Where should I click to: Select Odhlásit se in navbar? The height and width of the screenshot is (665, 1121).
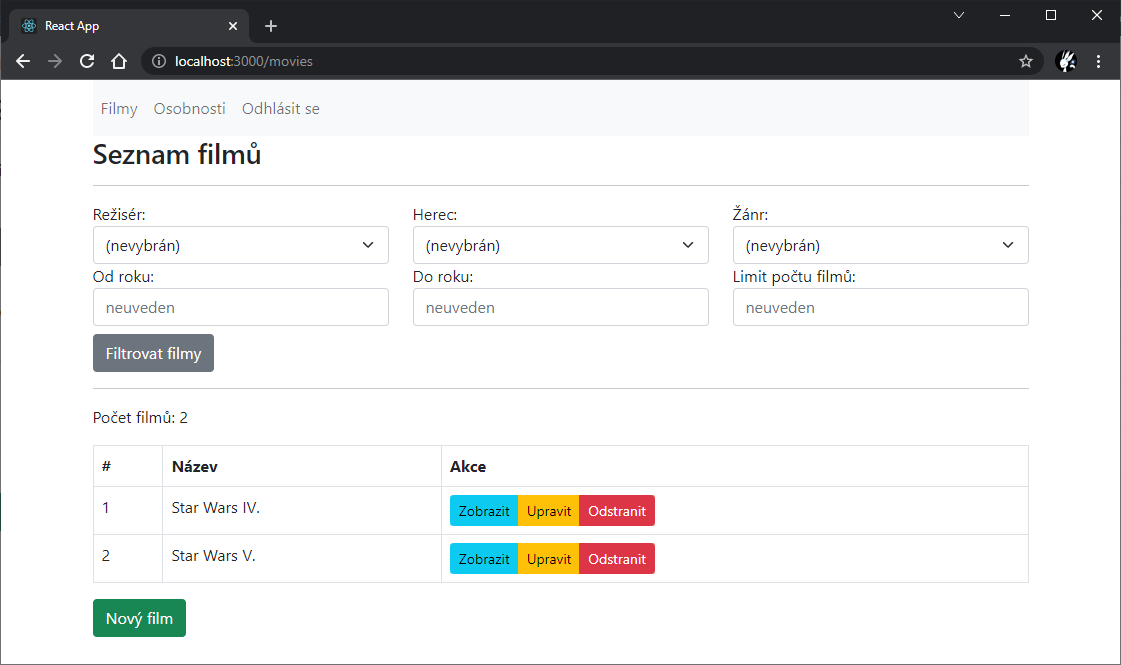[x=280, y=109]
